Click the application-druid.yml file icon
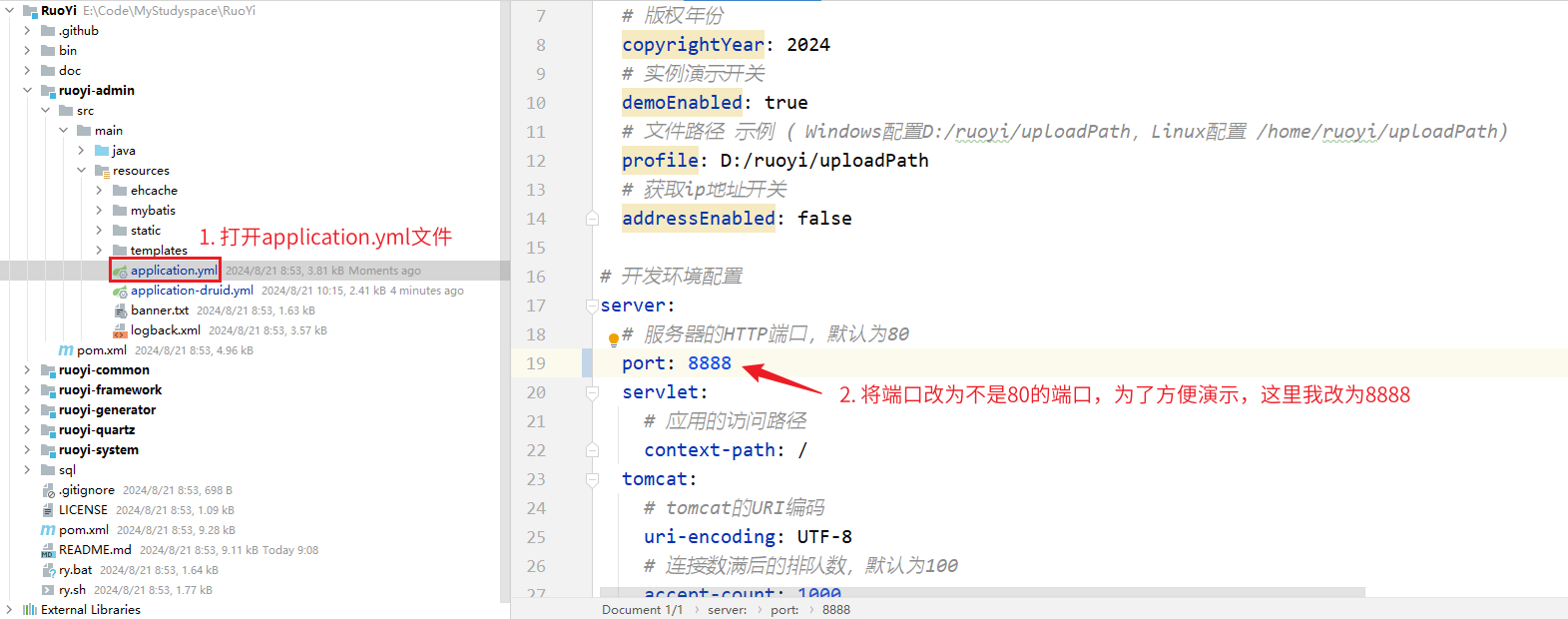The width and height of the screenshot is (1568, 619). (x=120, y=291)
